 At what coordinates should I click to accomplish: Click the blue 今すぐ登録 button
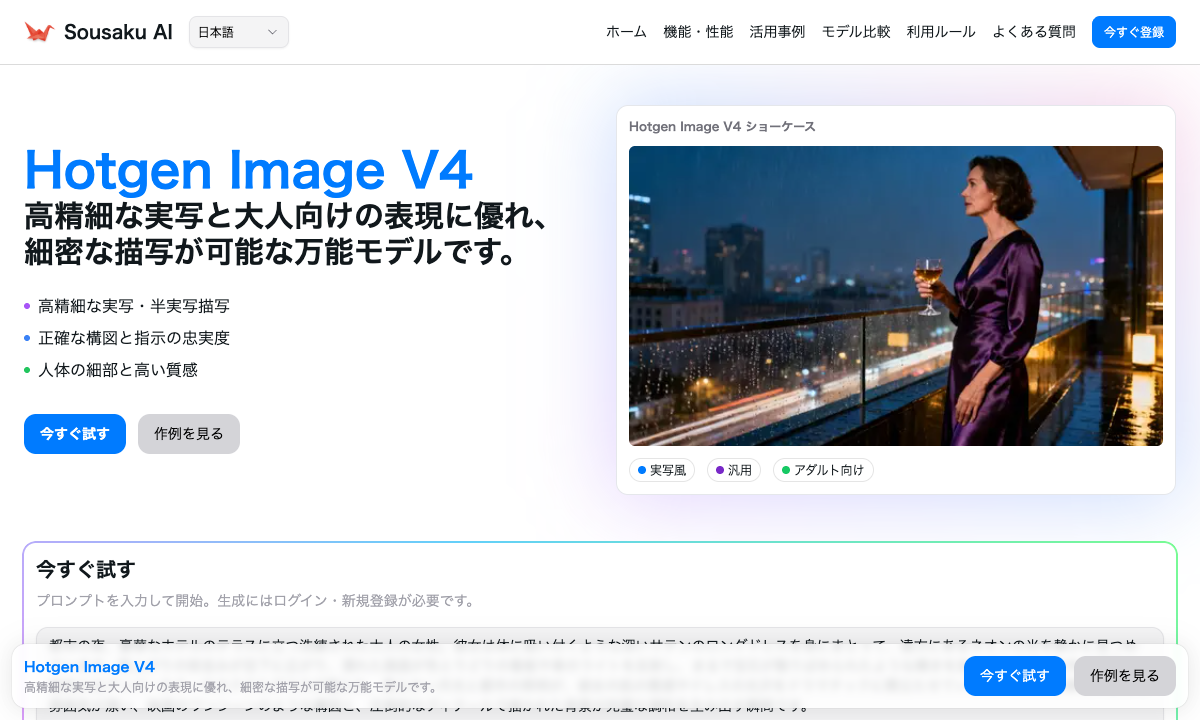pyautogui.click(x=1133, y=31)
